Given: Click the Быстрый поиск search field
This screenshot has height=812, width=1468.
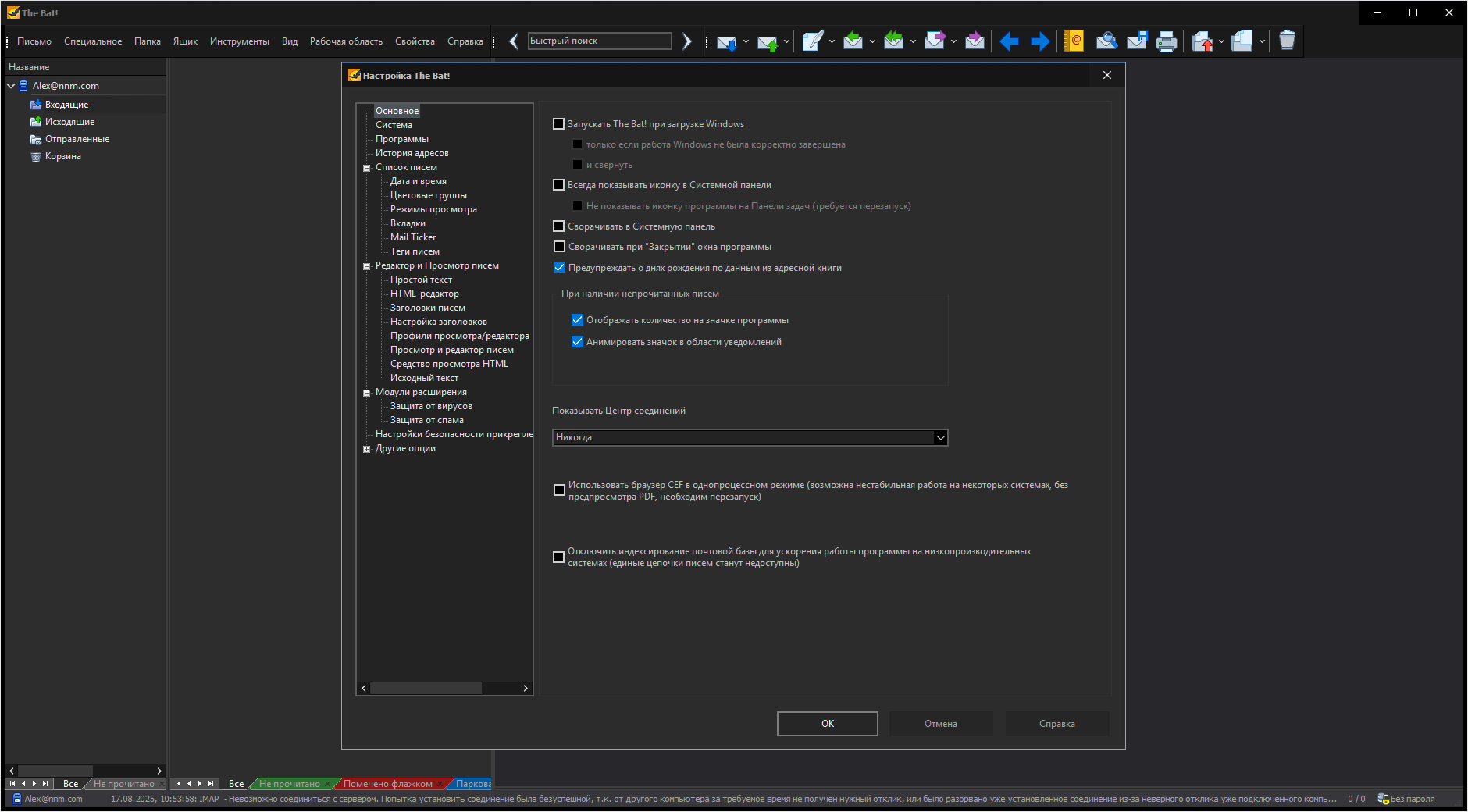Looking at the screenshot, I should pyautogui.click(x=600, y=41).
